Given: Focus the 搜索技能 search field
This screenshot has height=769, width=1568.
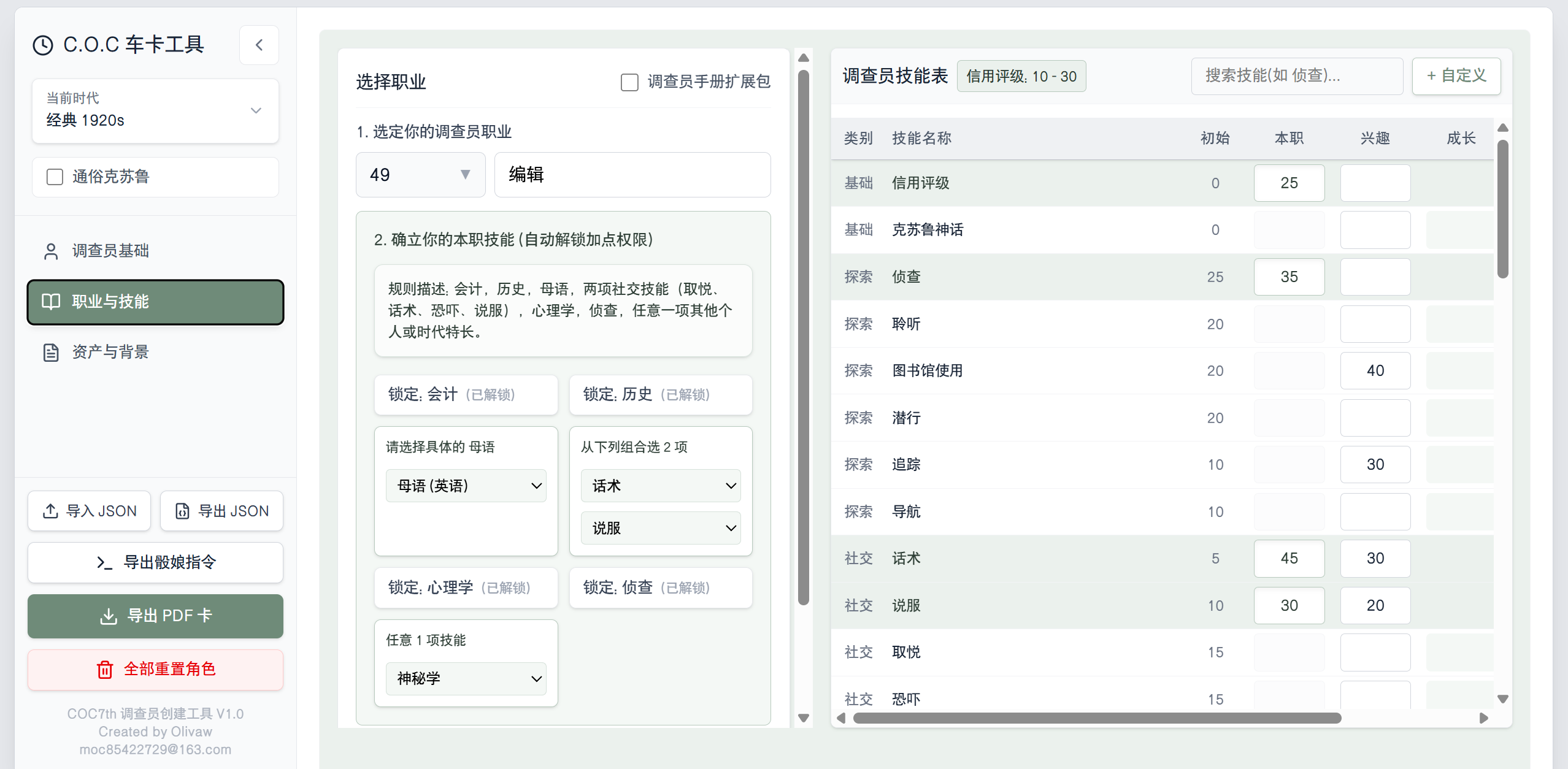Looking at the screenshot, I should [x=1297, y=76].
